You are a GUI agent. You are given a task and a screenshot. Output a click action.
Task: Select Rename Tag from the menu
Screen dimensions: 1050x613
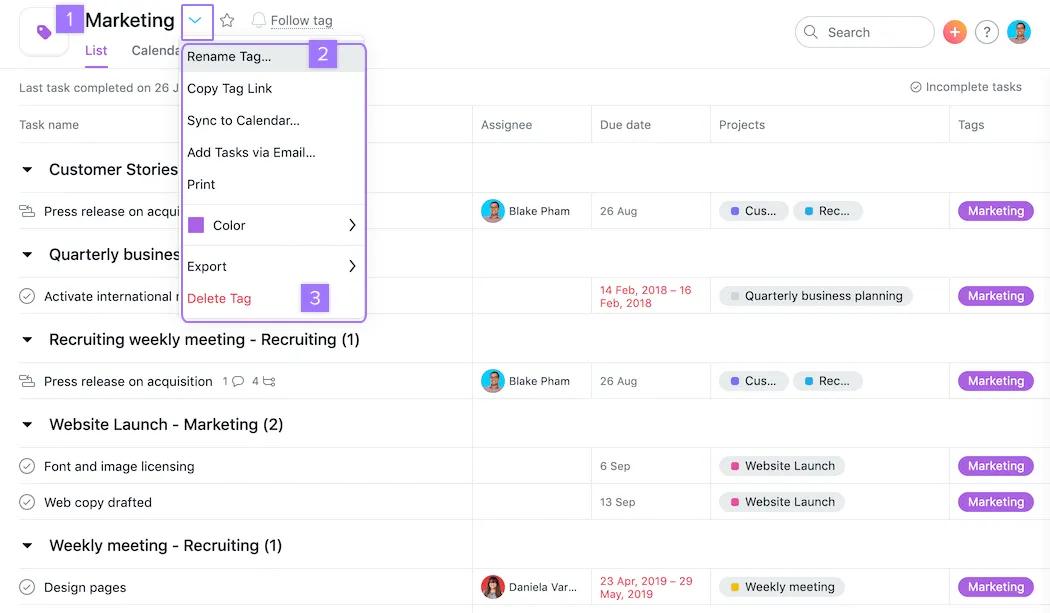[229, 56]
